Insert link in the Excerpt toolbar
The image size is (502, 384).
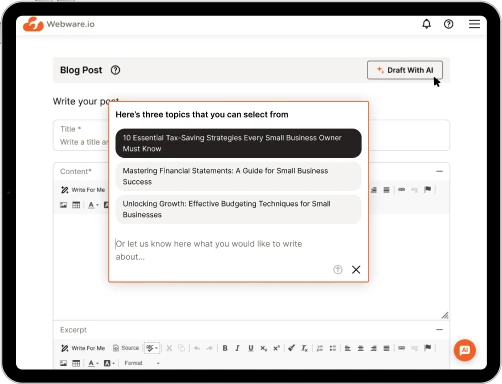coord(401,348)
